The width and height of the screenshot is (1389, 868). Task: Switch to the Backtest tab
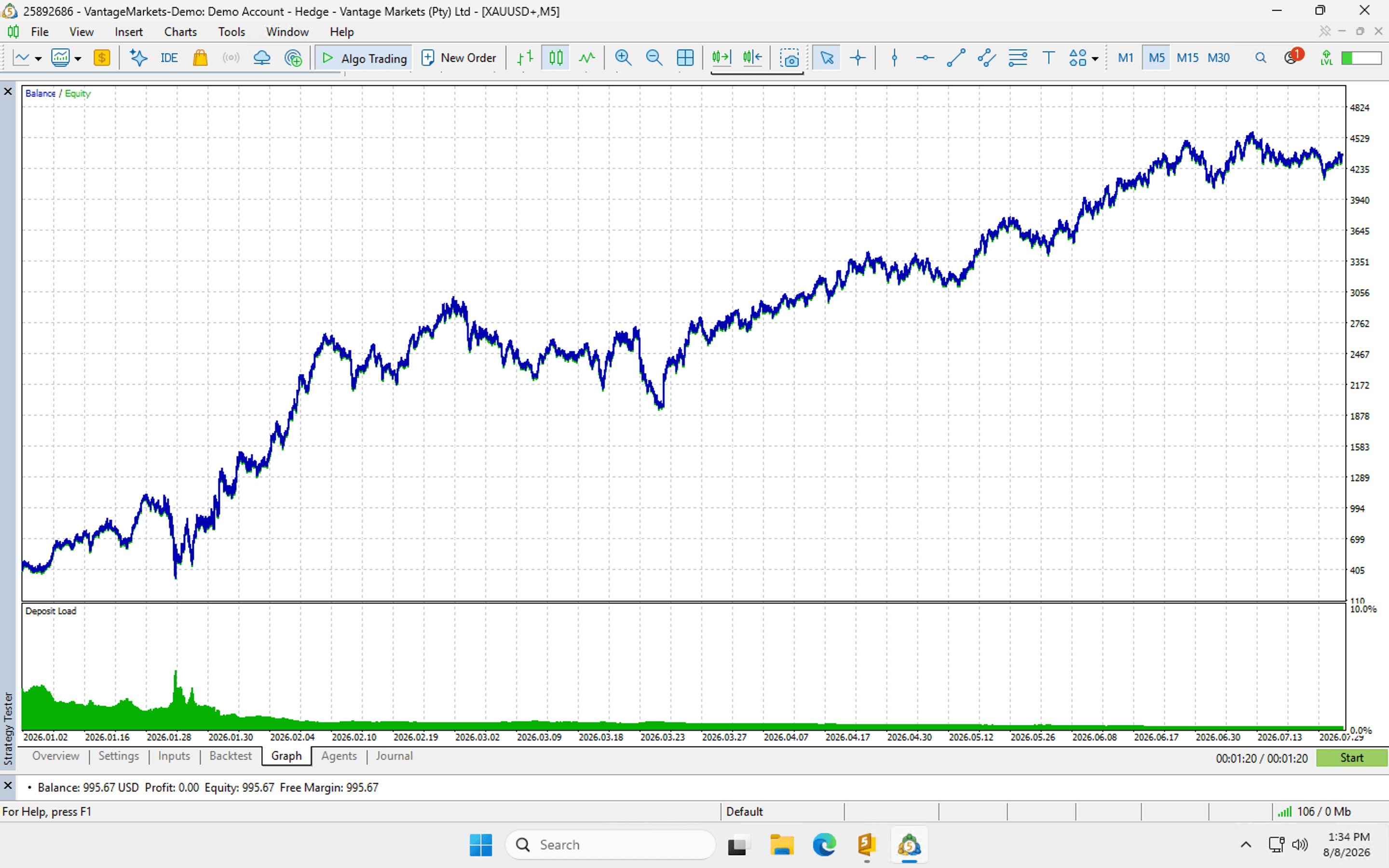coord(230,756)
